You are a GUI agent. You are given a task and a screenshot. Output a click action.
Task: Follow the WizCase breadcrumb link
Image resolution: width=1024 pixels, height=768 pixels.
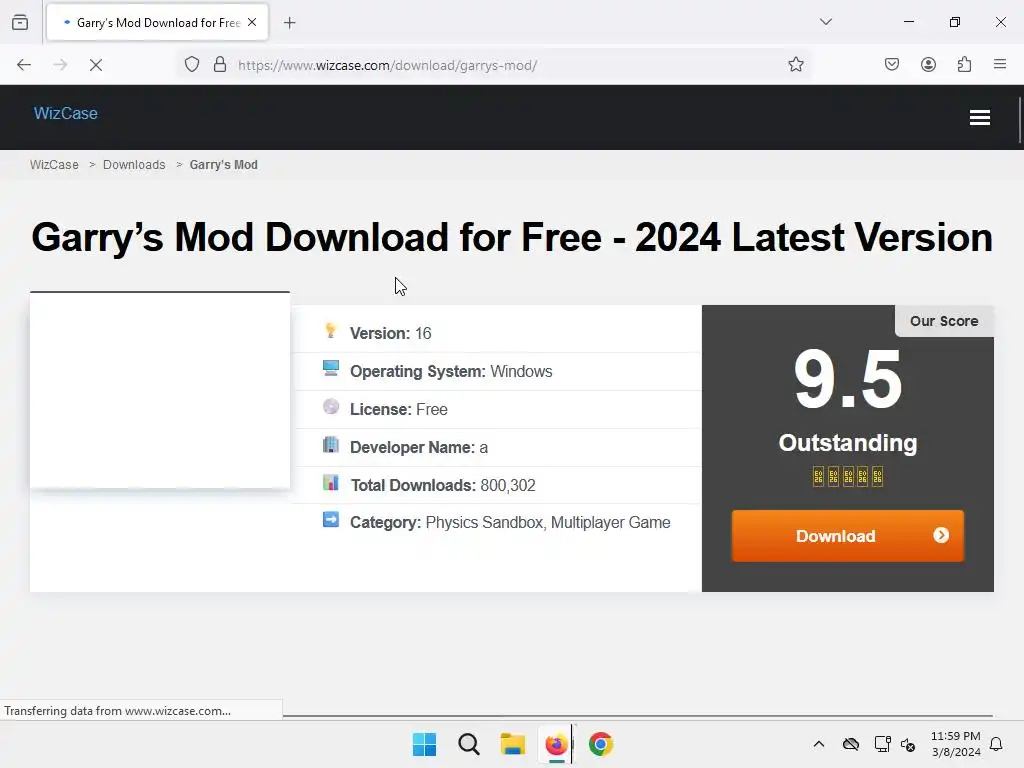click(x=54, y=165)
